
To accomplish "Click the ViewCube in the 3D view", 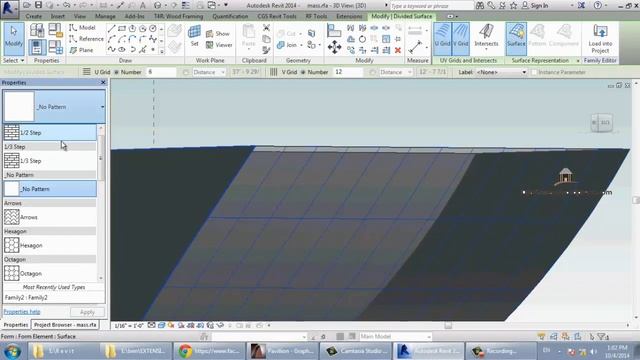I will (601, 122).
